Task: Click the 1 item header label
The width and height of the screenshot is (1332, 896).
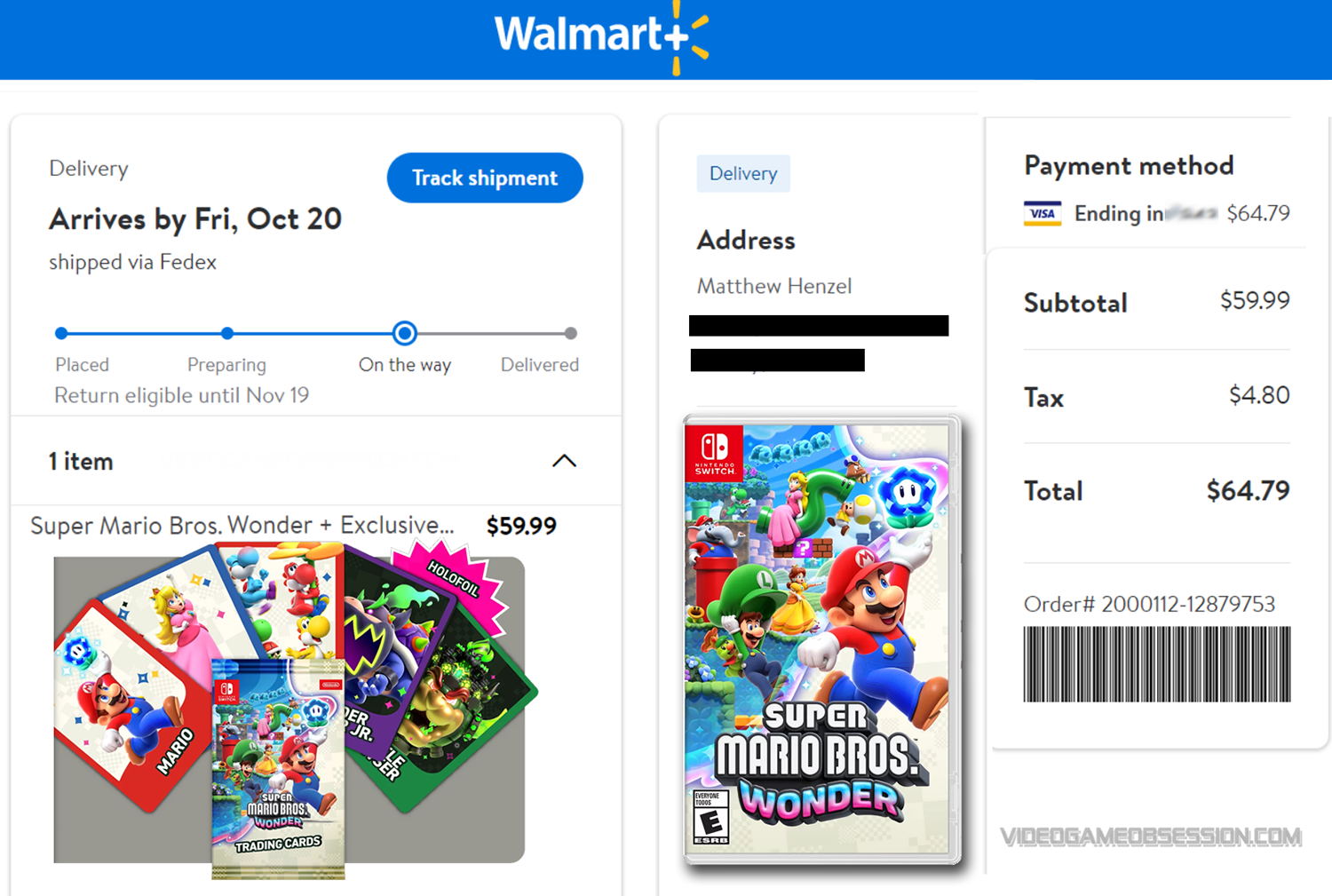Action: pyautogui.click(x=81, y=462)
